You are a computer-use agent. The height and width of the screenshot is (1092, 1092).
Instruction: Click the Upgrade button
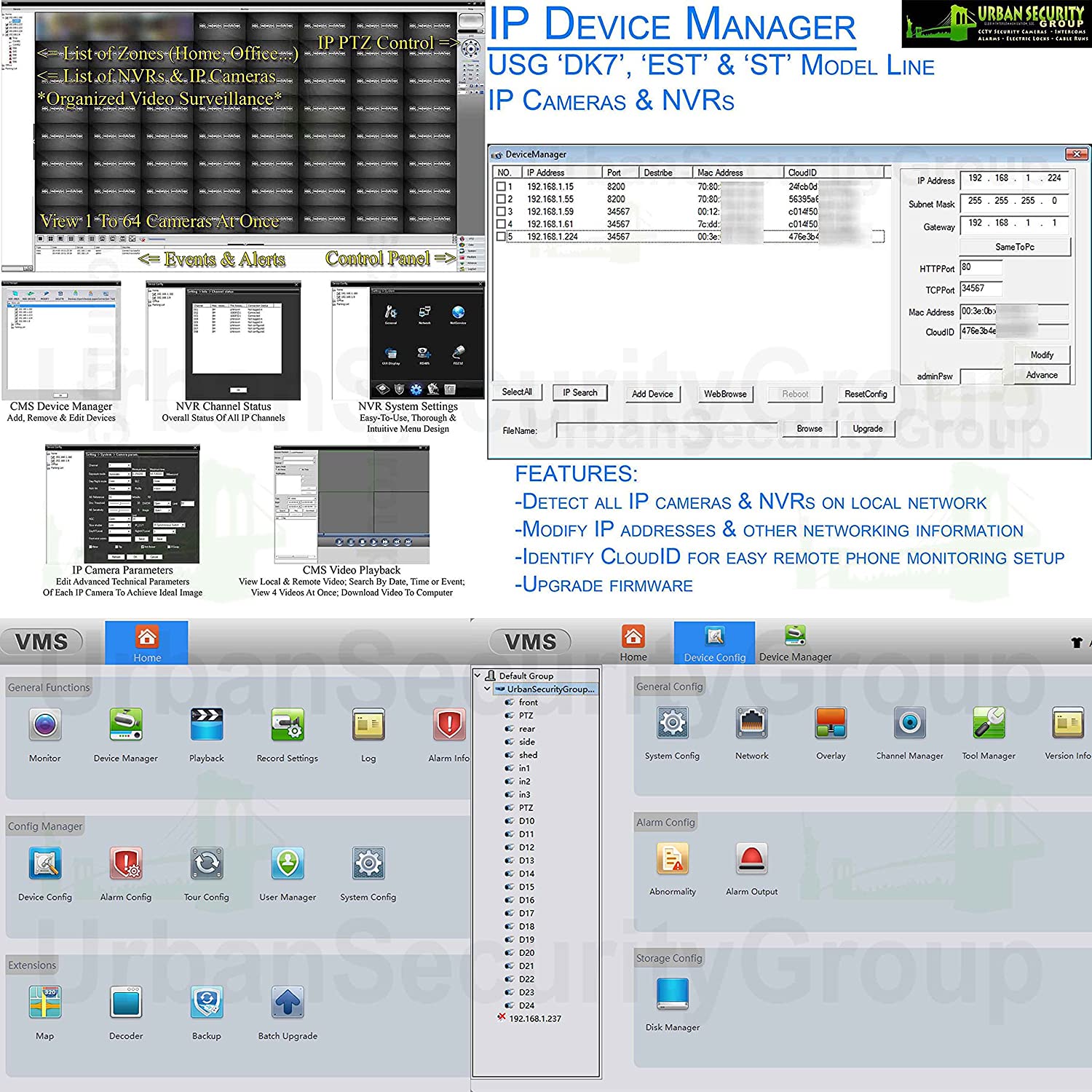868,429
